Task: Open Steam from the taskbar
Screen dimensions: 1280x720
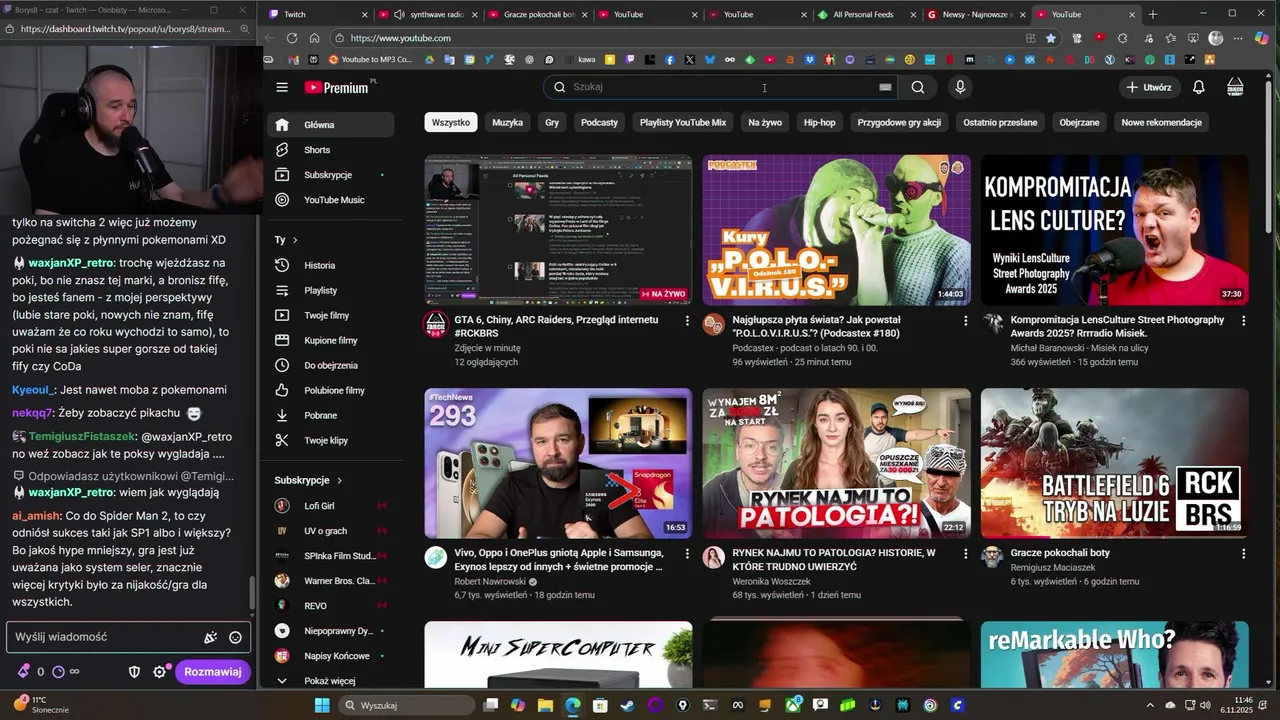Action: coord(627,705)
